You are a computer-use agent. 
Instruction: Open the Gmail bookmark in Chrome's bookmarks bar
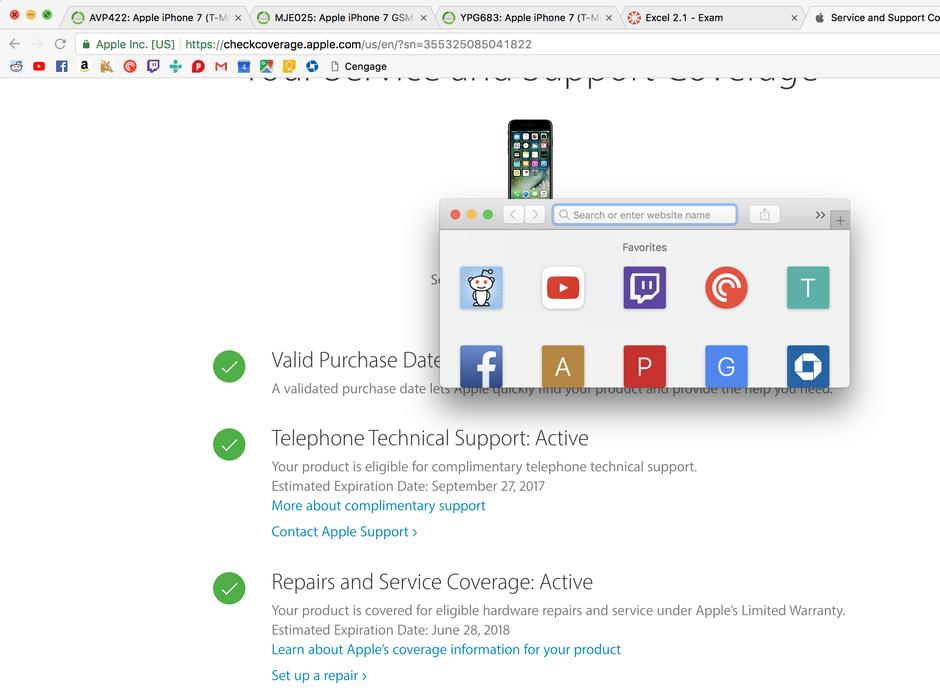221,66
